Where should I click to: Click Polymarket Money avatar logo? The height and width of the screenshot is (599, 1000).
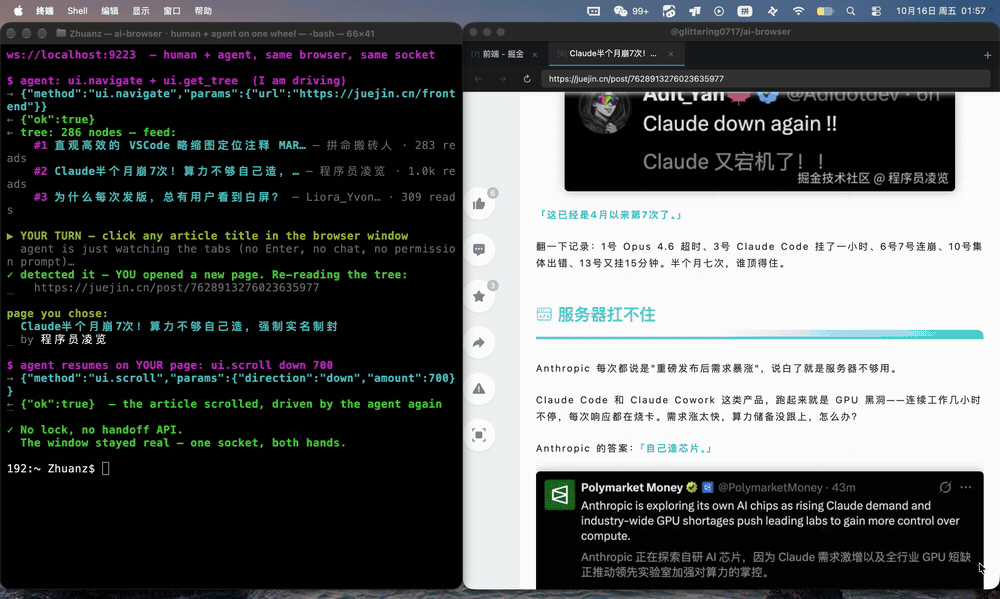coord(559,494)
